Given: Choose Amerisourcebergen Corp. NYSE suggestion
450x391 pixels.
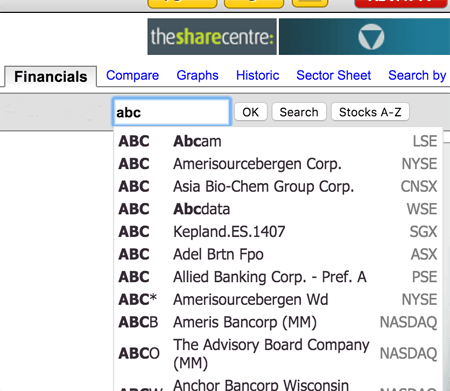Looking at the screenshot, I should pos(278,164).
